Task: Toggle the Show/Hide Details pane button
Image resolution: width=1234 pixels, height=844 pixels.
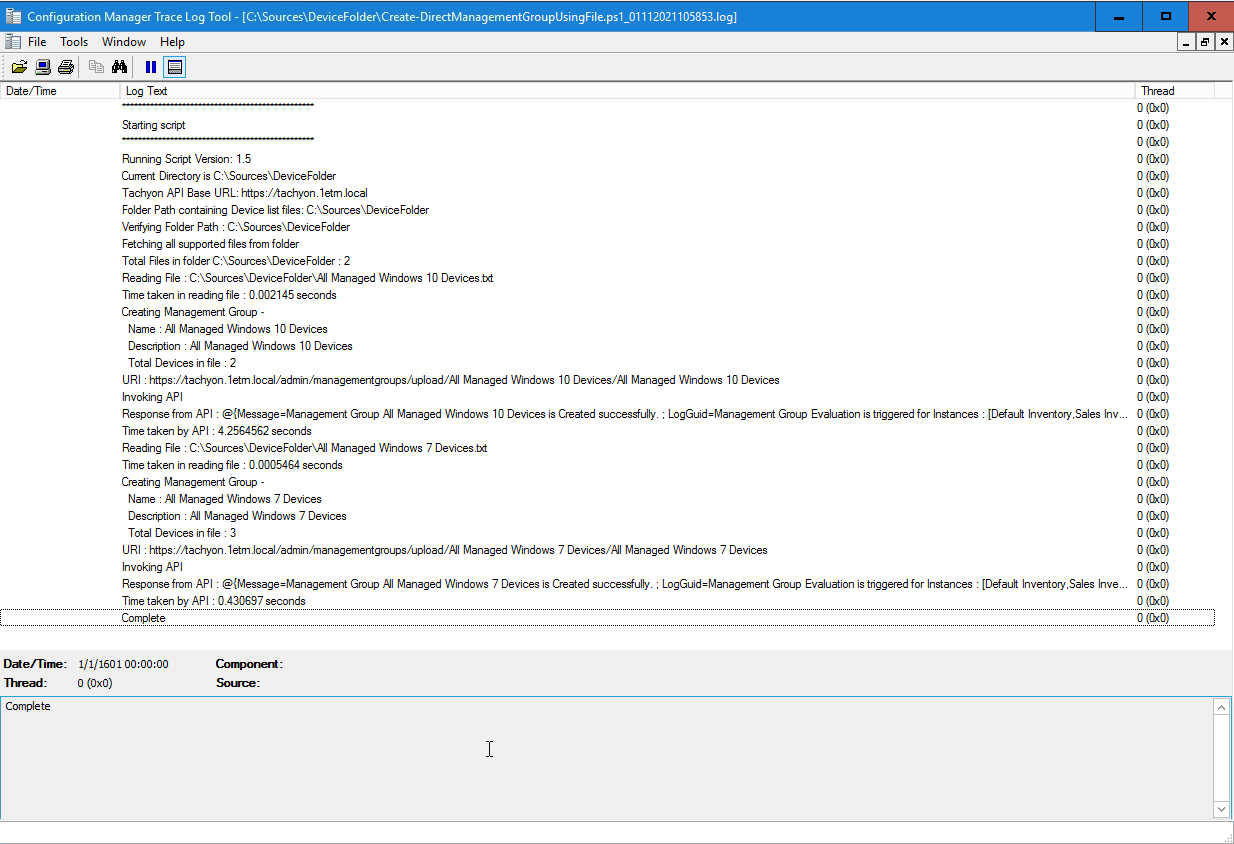Action: coord(175,67)
